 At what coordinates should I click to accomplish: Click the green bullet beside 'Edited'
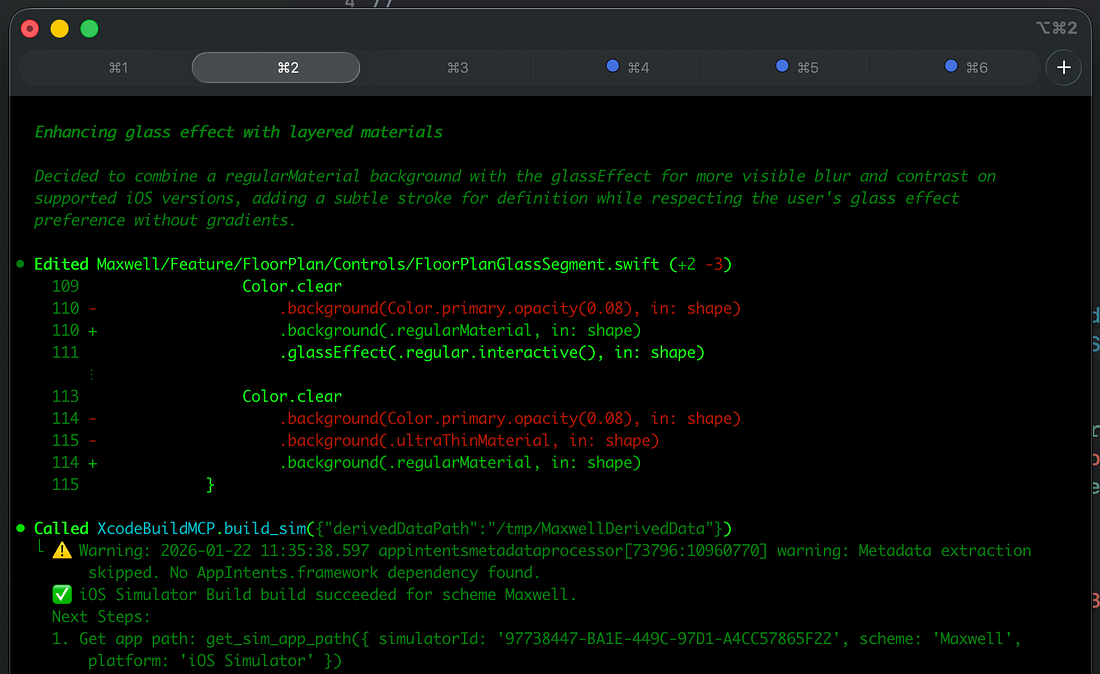coord(20,264)
